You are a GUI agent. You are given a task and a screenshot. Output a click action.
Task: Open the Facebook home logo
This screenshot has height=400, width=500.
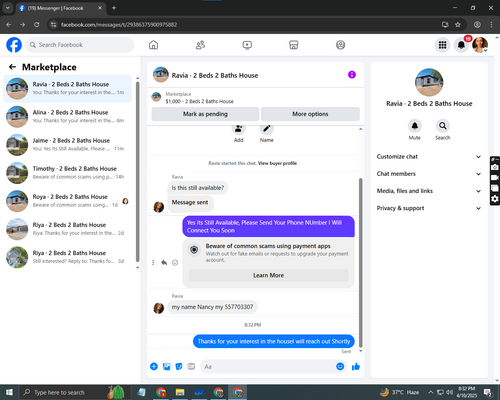pyautogui.click(x=14, y=45)
